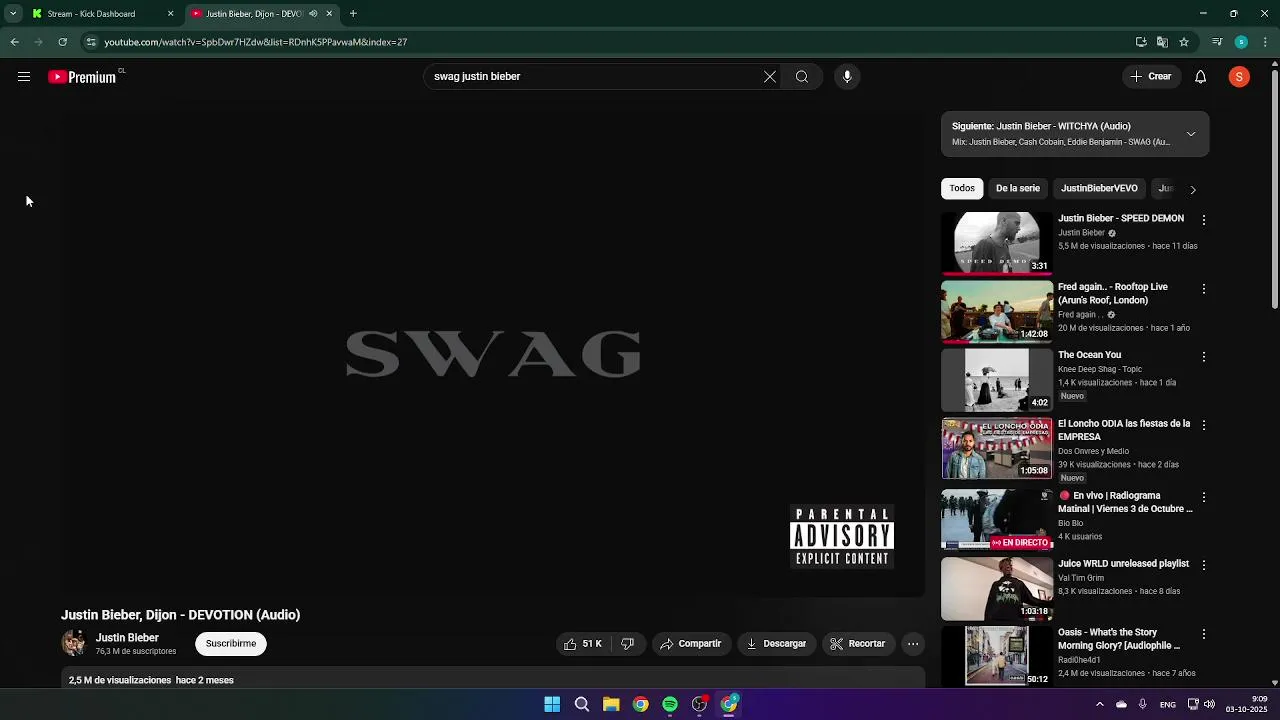Click the Compartir share button
The height and width of the screenshot is (720, 1280).
click(x=690, y=644)
